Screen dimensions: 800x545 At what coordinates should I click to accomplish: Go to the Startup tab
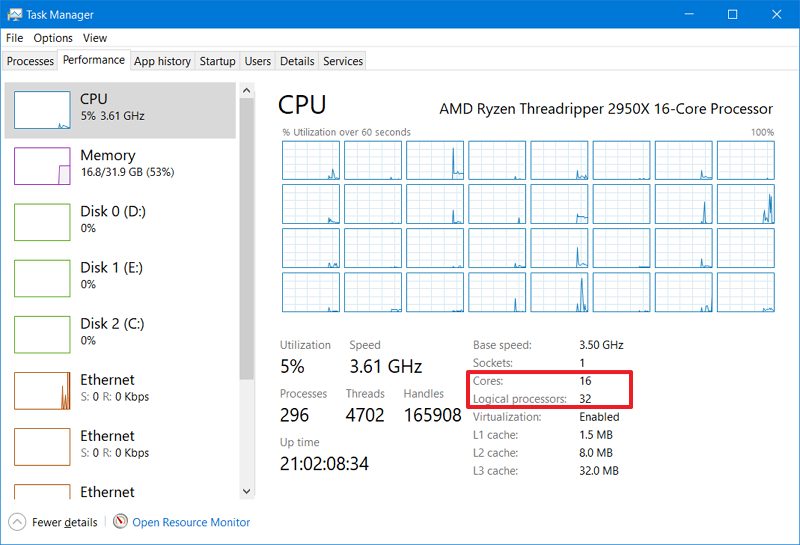[x=217, y=61]
